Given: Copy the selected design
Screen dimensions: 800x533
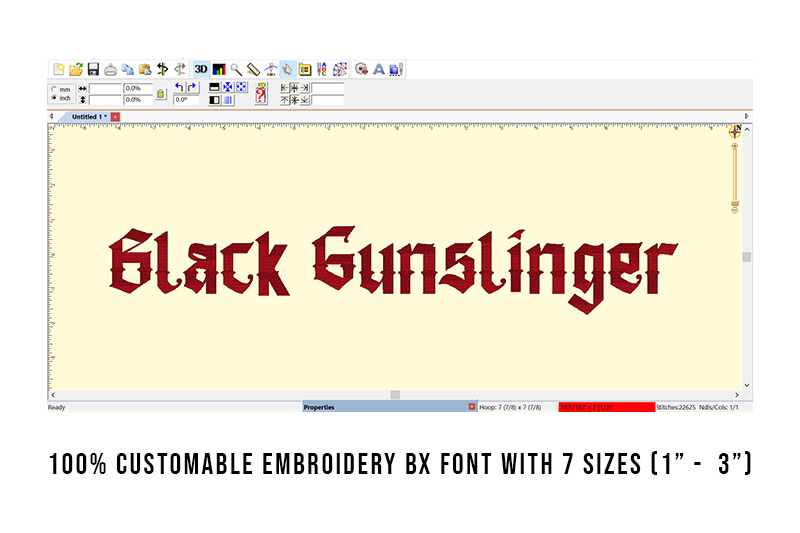Looking at the screenshot, I should (x=128, y=69).
